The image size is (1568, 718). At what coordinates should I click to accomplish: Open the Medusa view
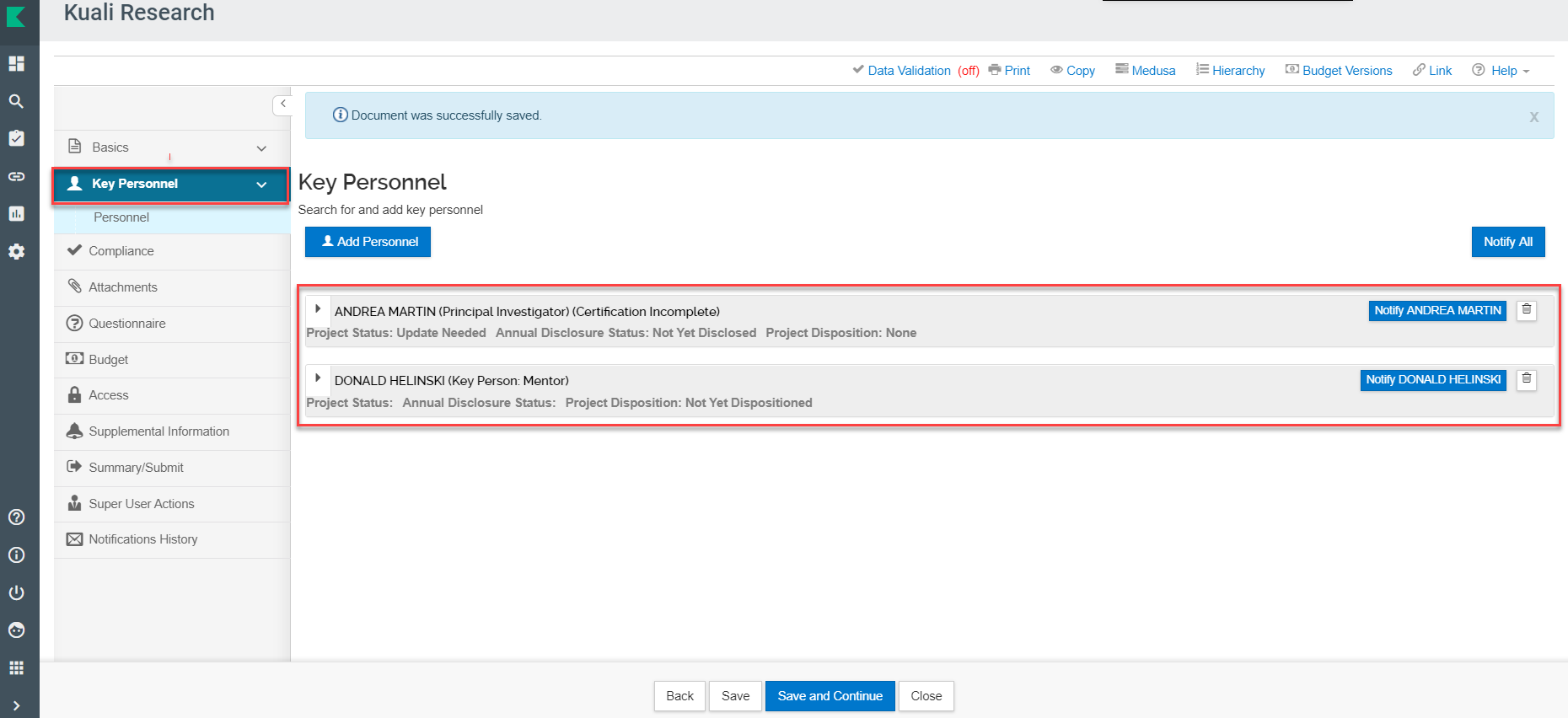pyautogui.click(x=1145, y=71)
